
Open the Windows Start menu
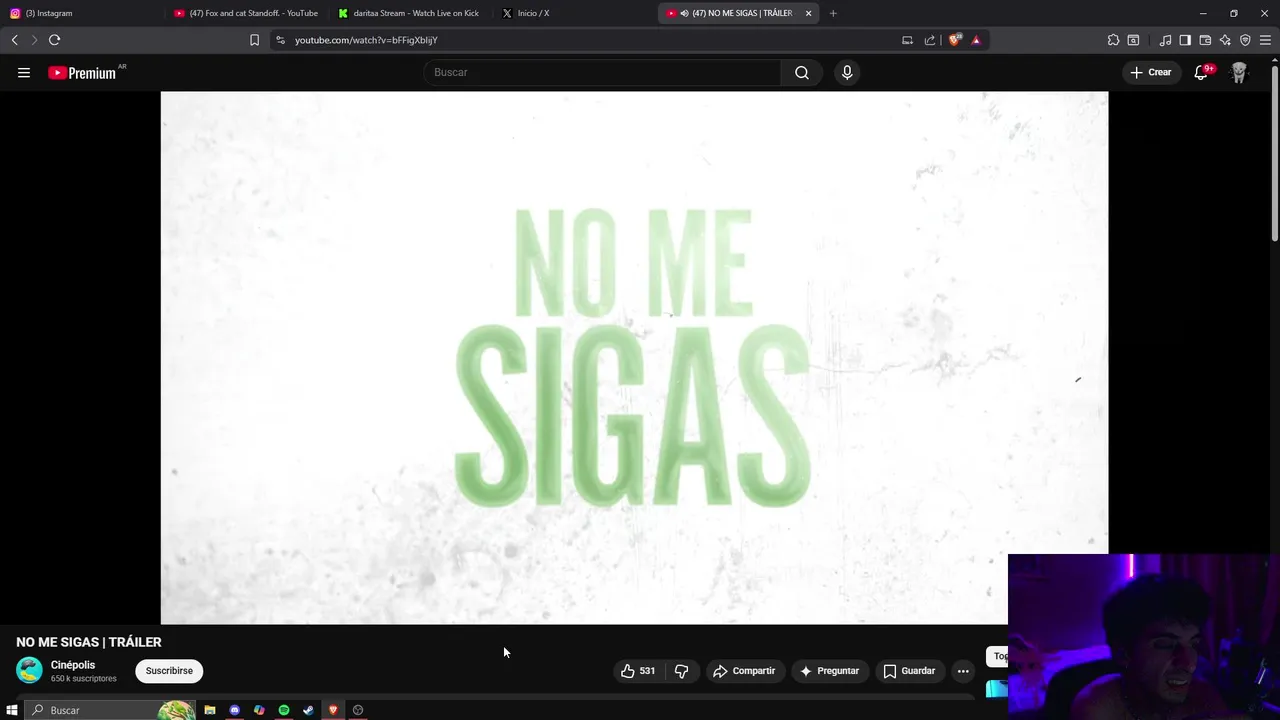coord(12,710)
